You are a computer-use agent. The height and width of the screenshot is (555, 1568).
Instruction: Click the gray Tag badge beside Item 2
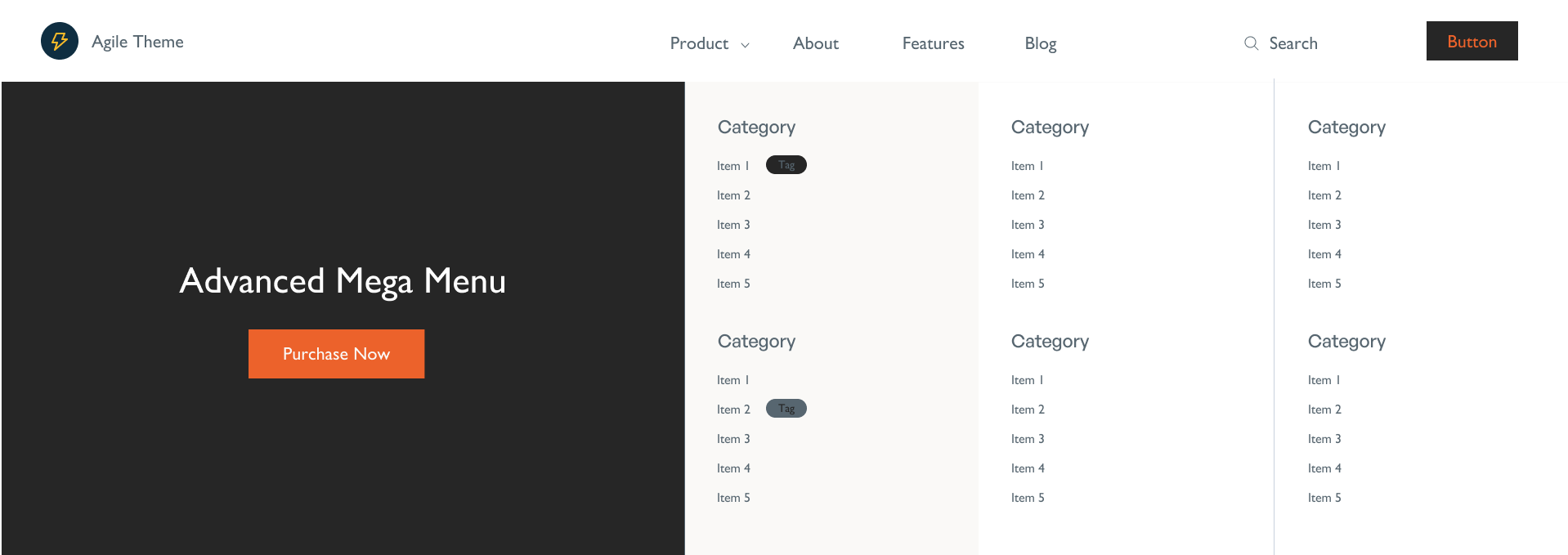786,409
